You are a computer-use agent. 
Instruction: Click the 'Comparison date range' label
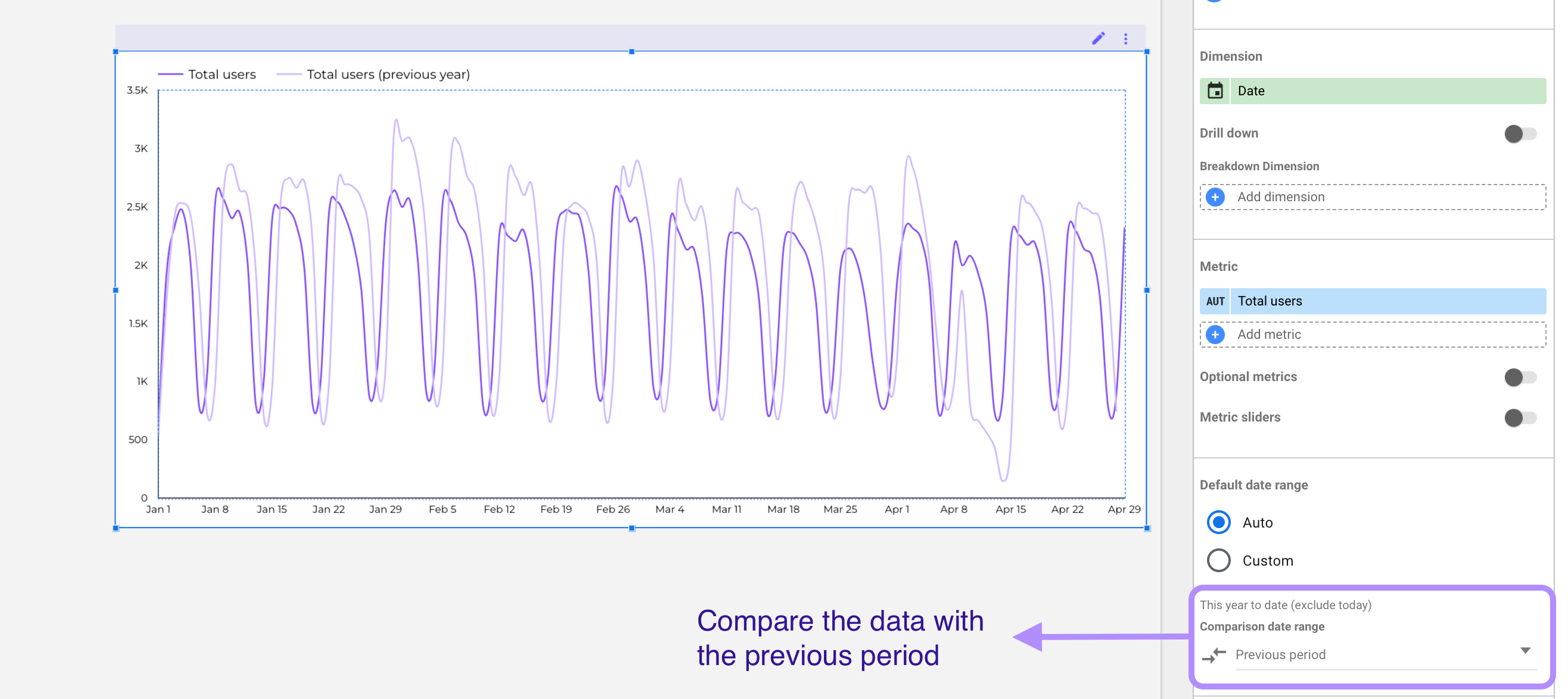[1262, 626]
